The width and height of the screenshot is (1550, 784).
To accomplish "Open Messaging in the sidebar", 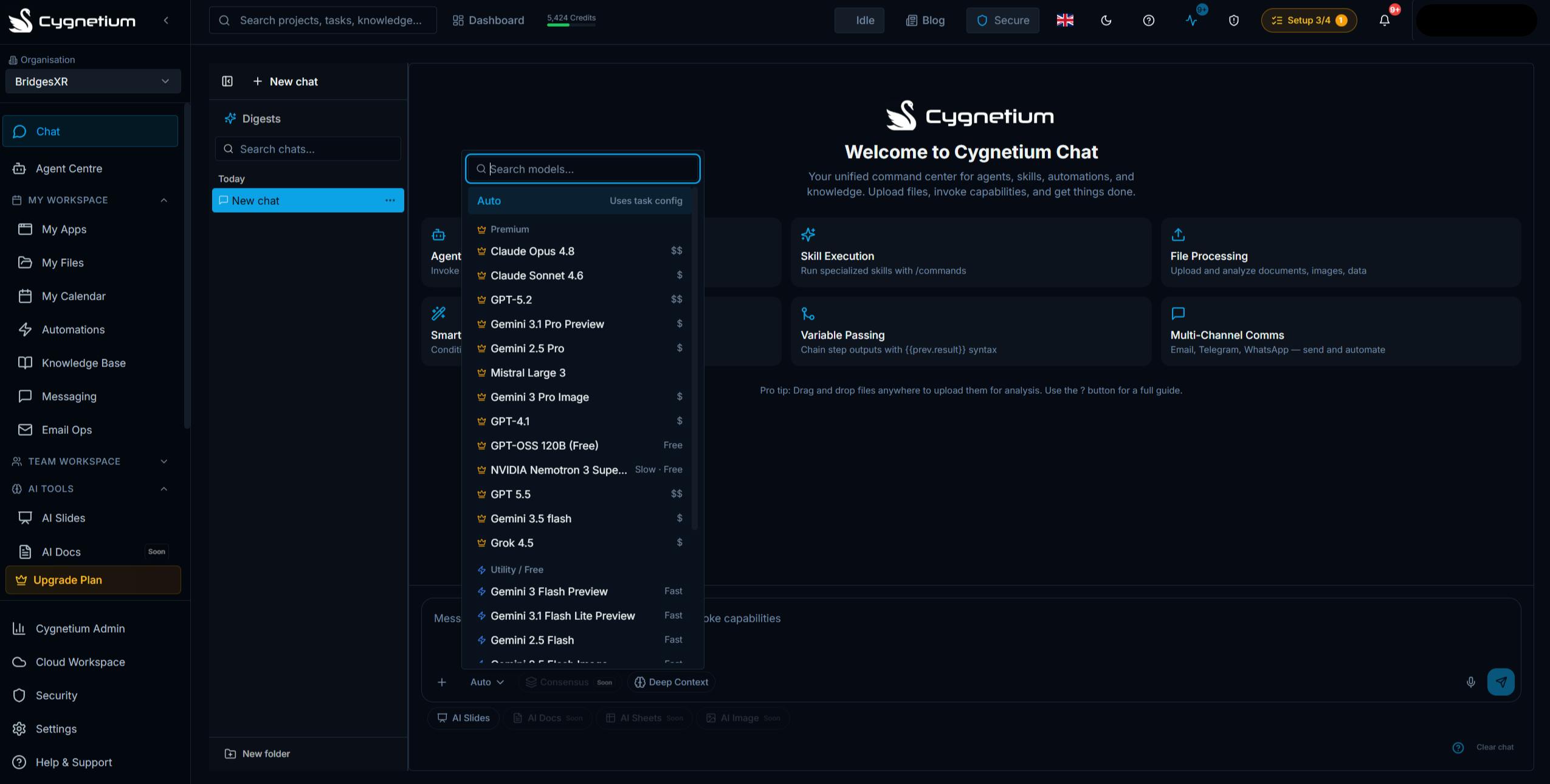I will click(x=91, y=396).
